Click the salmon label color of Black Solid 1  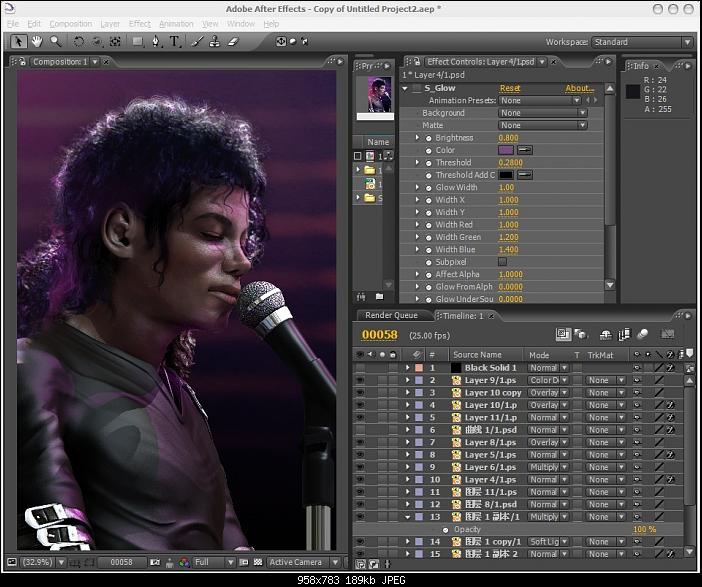click(419, 368)
